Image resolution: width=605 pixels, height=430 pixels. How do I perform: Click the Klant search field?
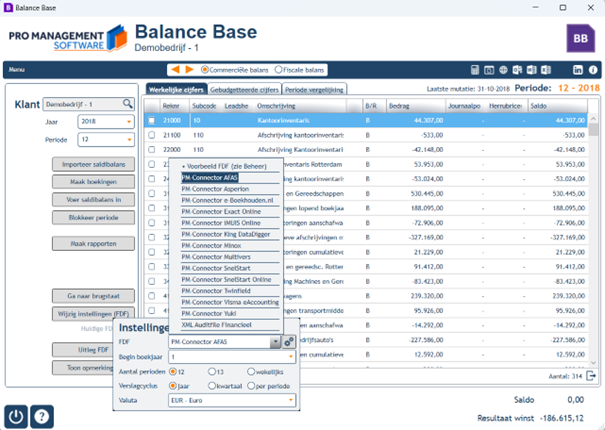89,104
